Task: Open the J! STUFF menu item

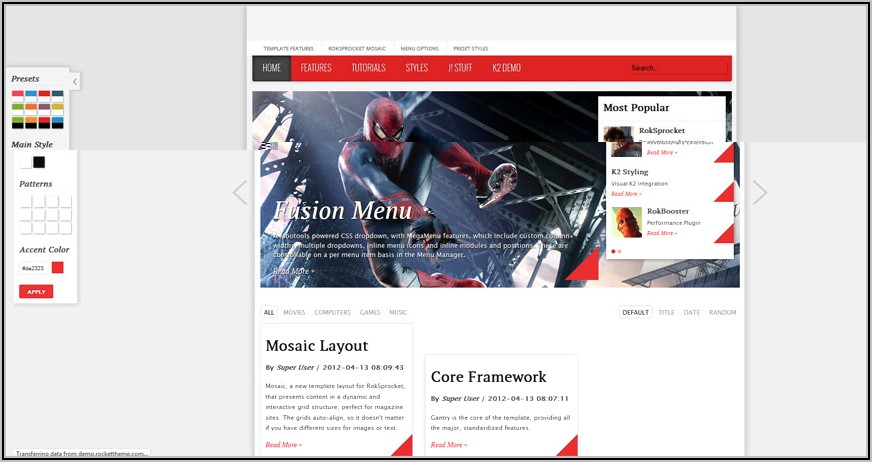Action: [460, 68]
